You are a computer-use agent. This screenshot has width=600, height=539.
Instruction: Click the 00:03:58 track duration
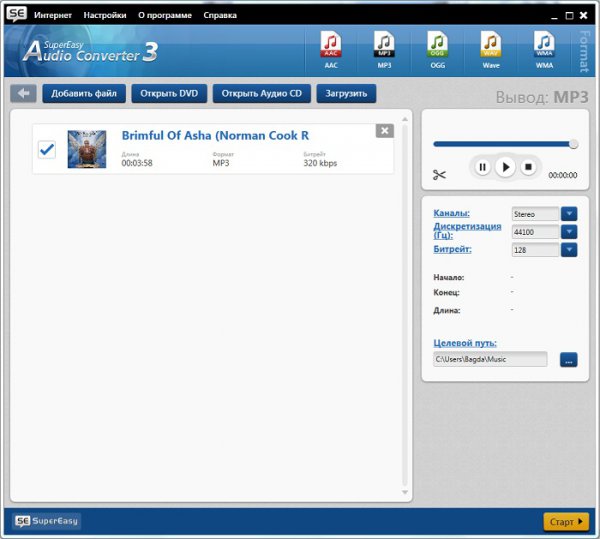137,163
